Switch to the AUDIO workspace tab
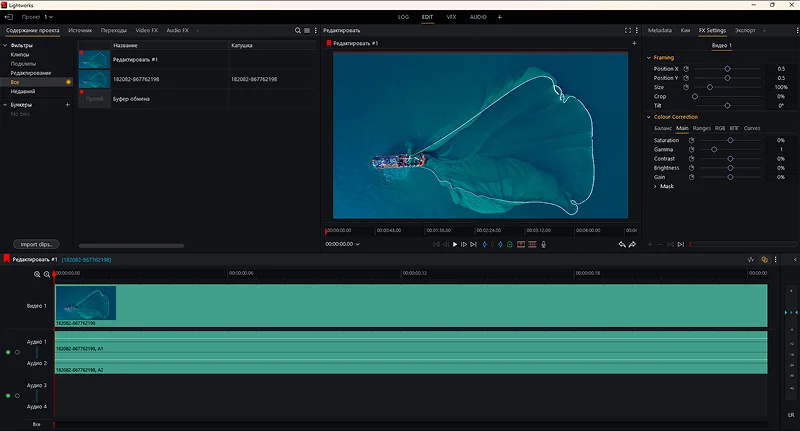 click(x=478, y=17)
